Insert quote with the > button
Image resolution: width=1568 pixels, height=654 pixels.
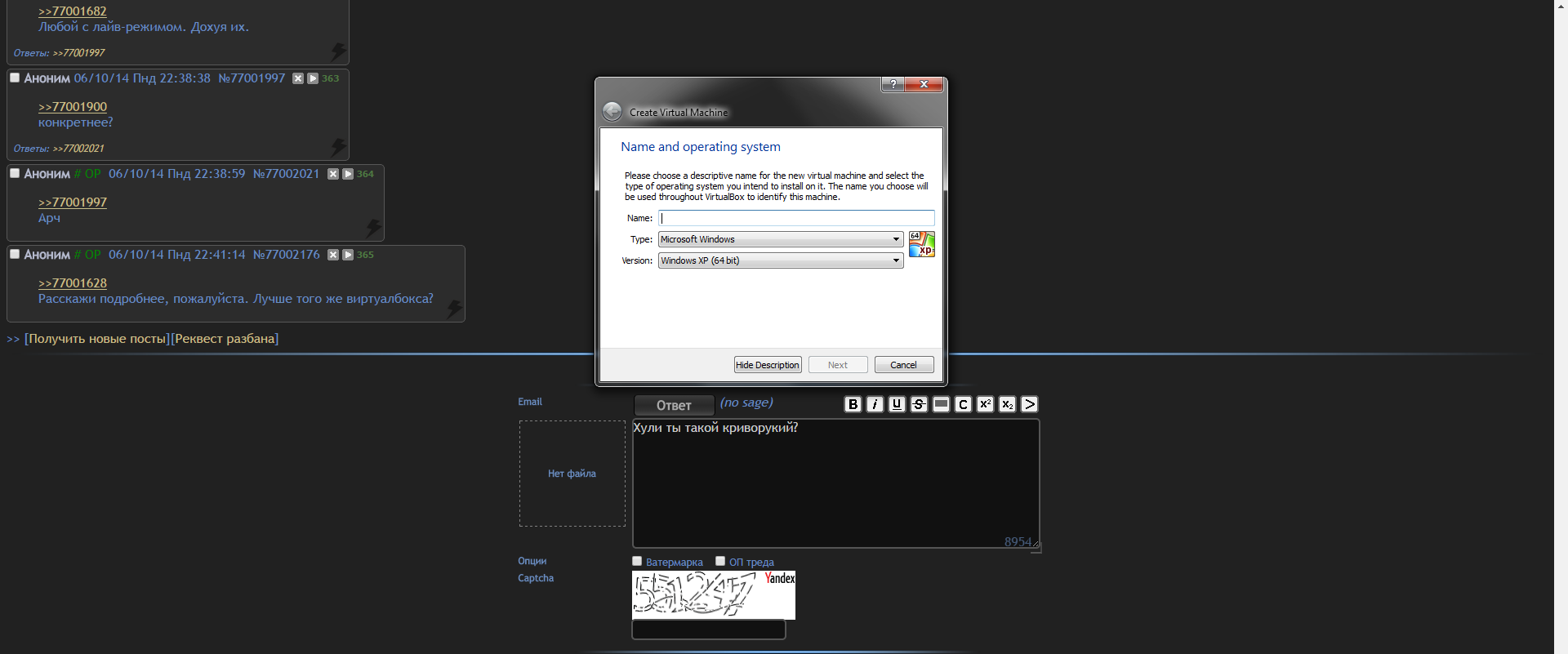click(x=1029, y=404)
